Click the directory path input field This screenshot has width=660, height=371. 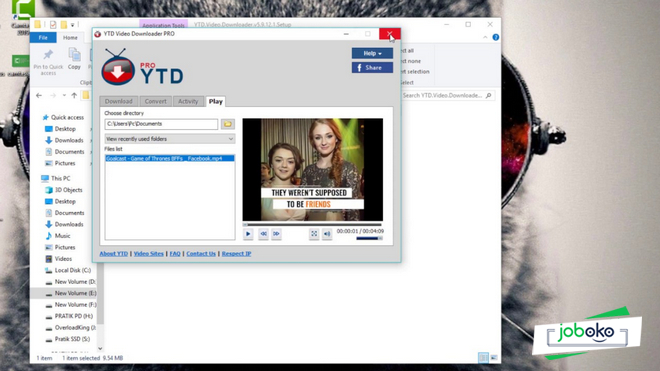161,124
